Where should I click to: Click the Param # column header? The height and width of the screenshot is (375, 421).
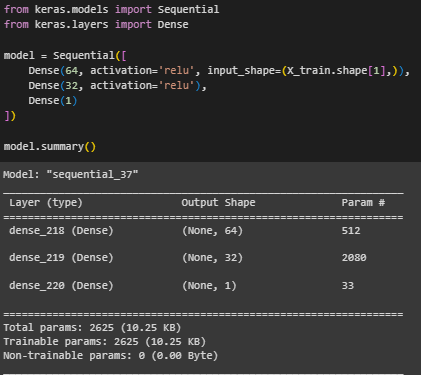(363, 203)
